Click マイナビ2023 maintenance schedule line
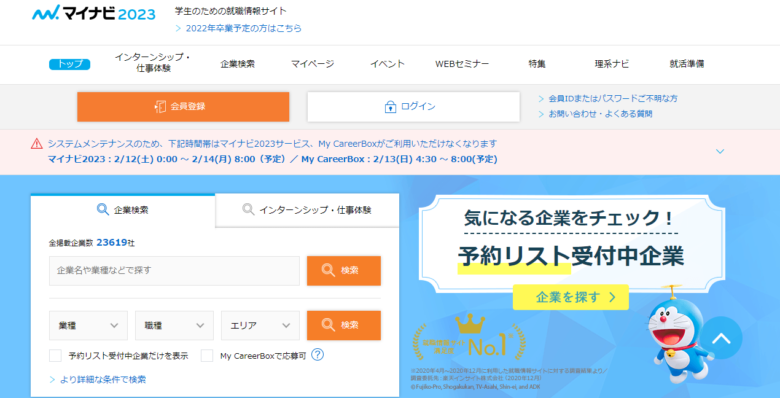This screenshot has width=780, height=398. point(272,159)
